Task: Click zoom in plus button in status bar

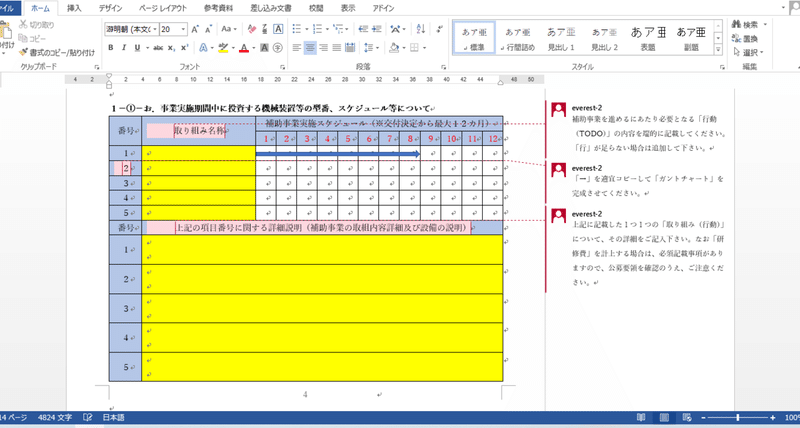Action: pos(773,418)
